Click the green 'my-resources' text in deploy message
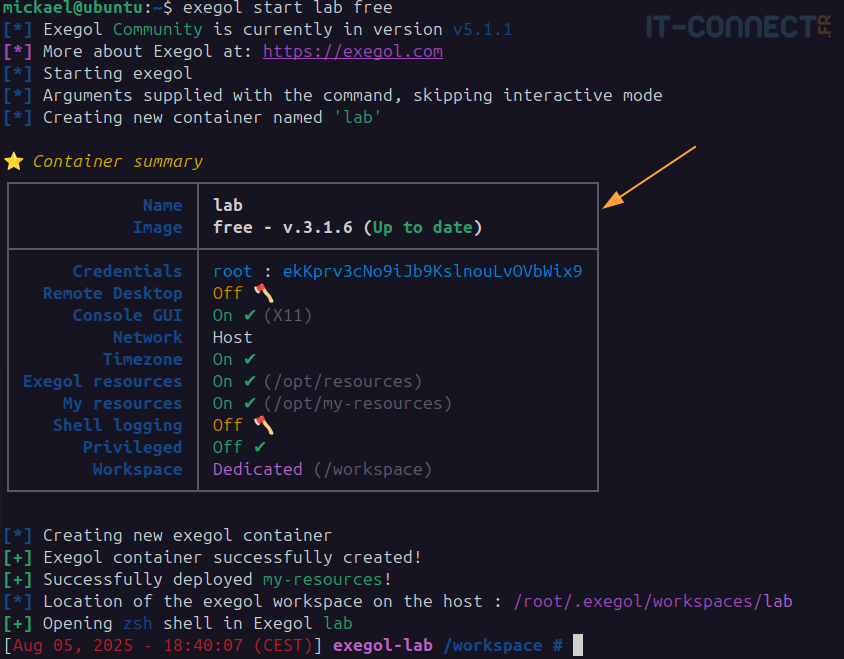844x659 pixels. click(322, 579)
